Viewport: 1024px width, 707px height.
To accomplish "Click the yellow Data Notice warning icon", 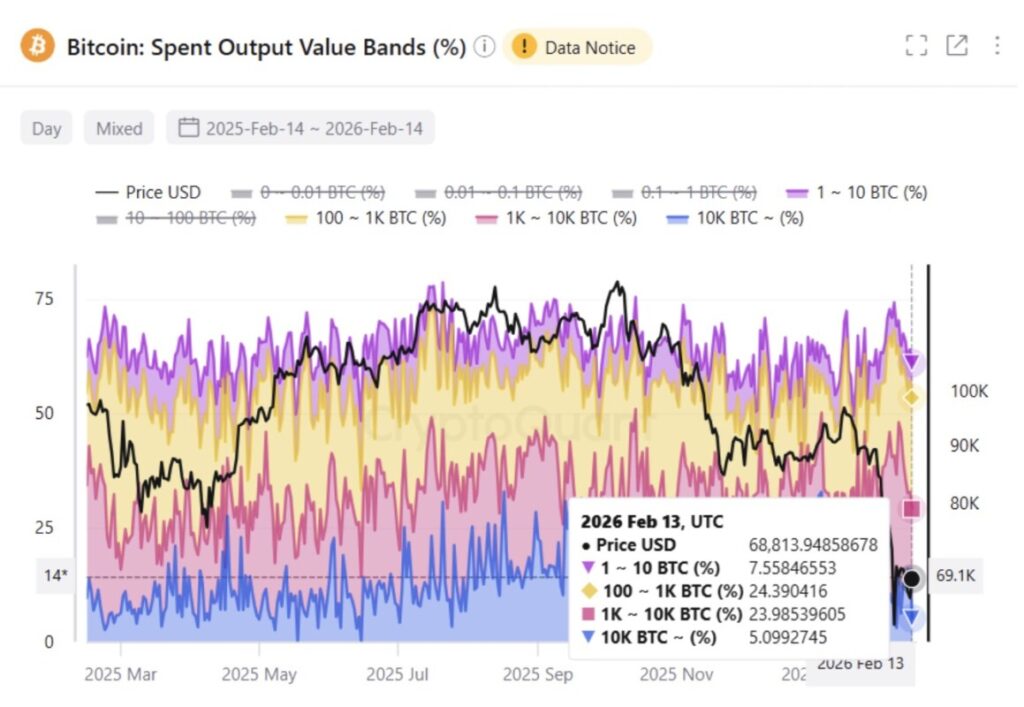I will (x=524, y=47).
